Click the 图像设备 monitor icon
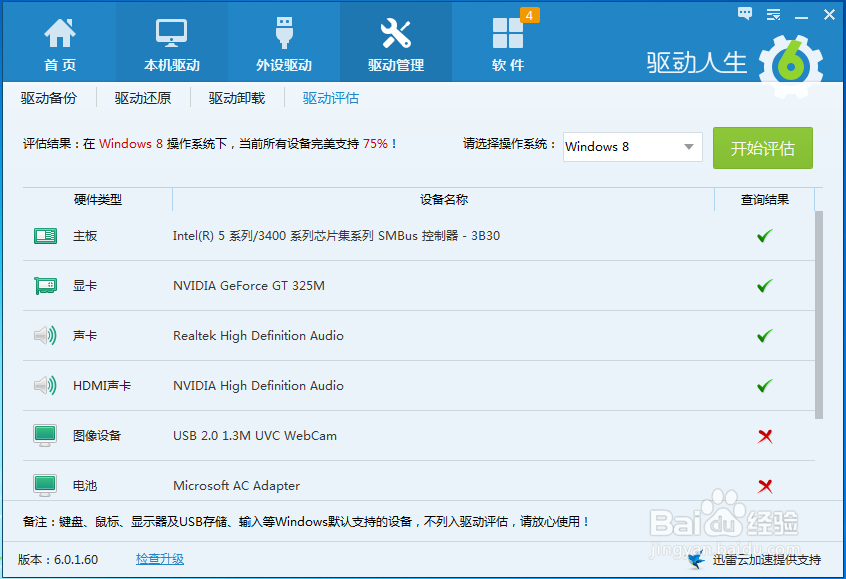This screenshot has width=846, height=579. pyautogui.click(x=45, y=435)
